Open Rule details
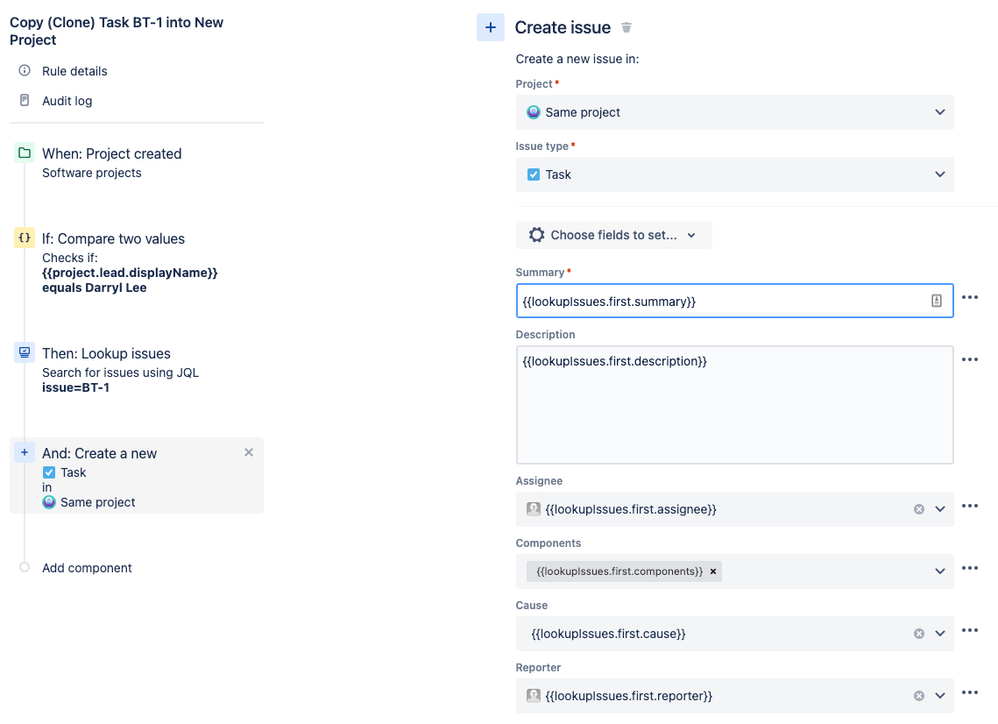 74,71
